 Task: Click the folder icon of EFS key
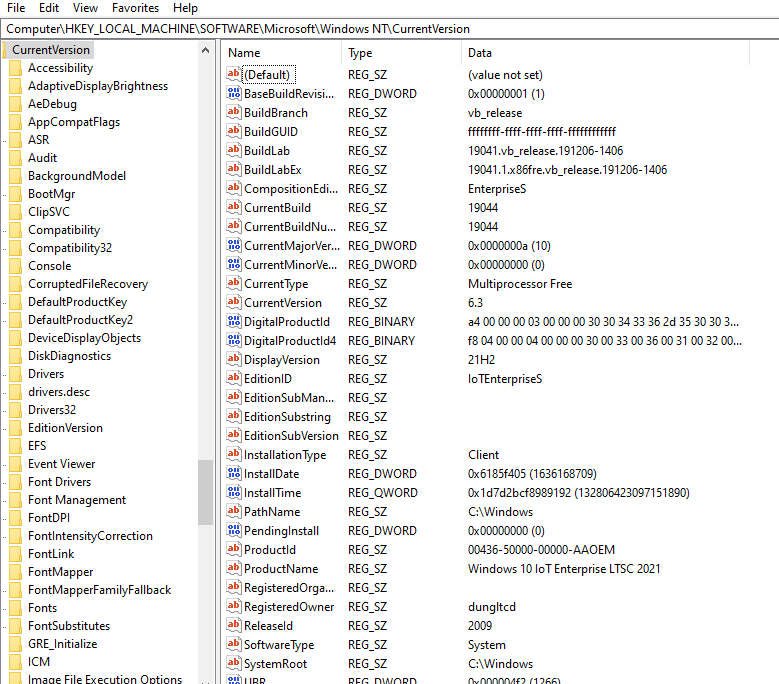[x=16, y=446]
